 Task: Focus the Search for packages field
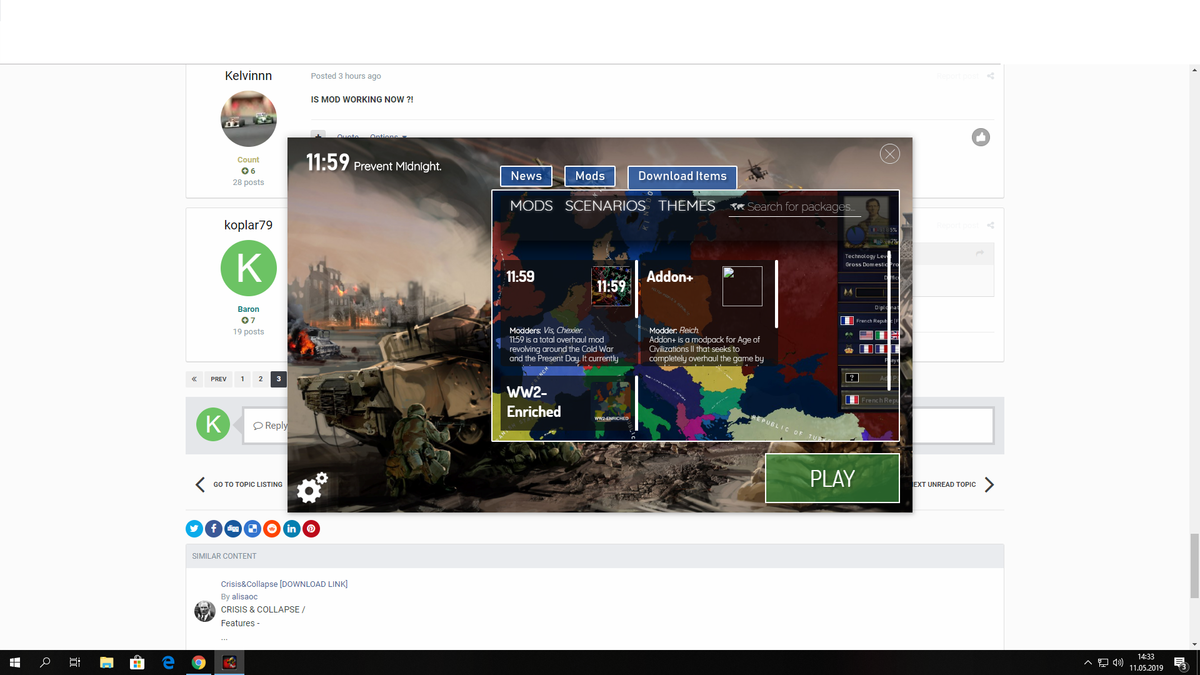click(795, 207)
